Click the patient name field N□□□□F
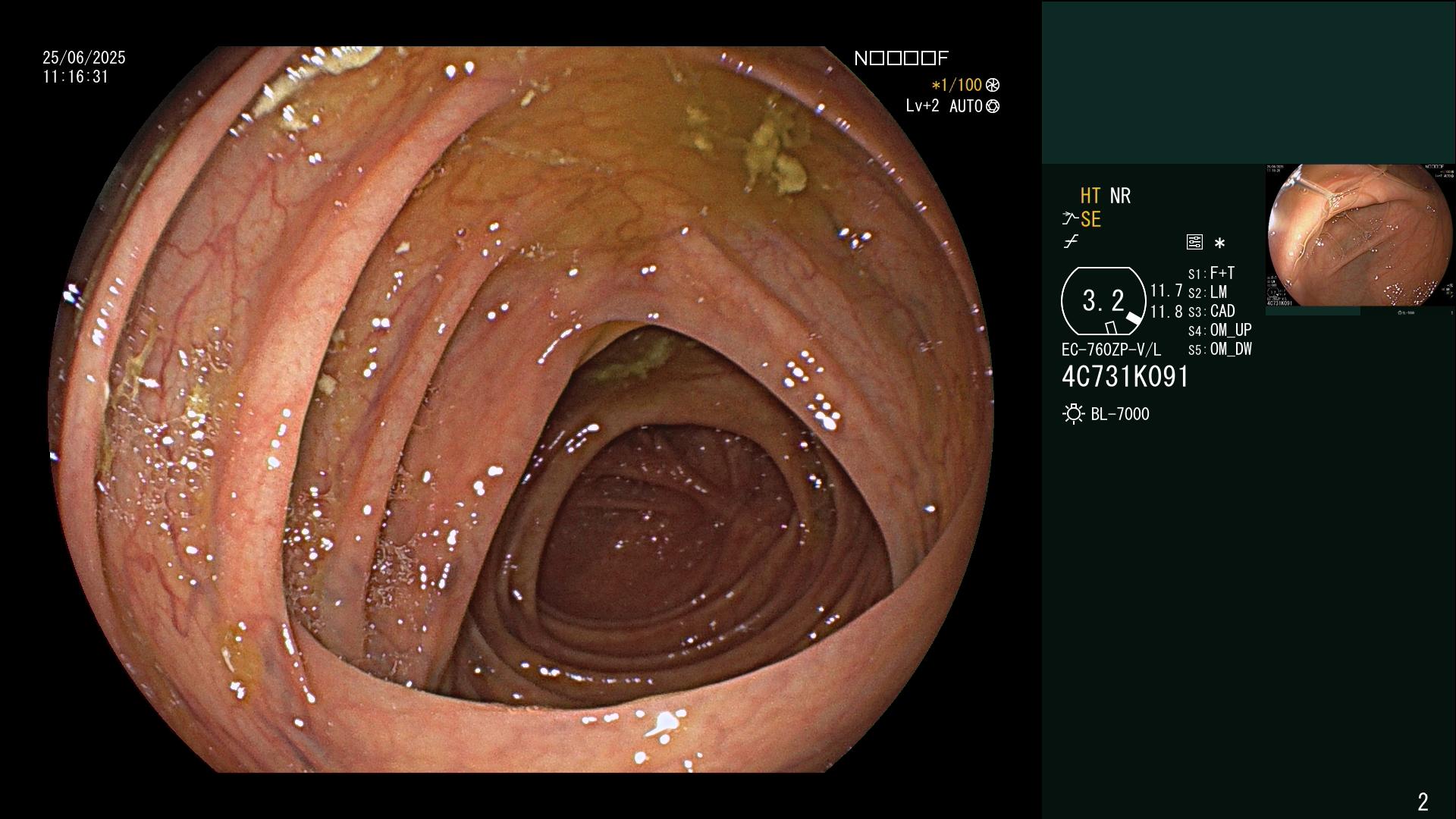Viewport: 1456px width, 819px height. coord(902,58)
